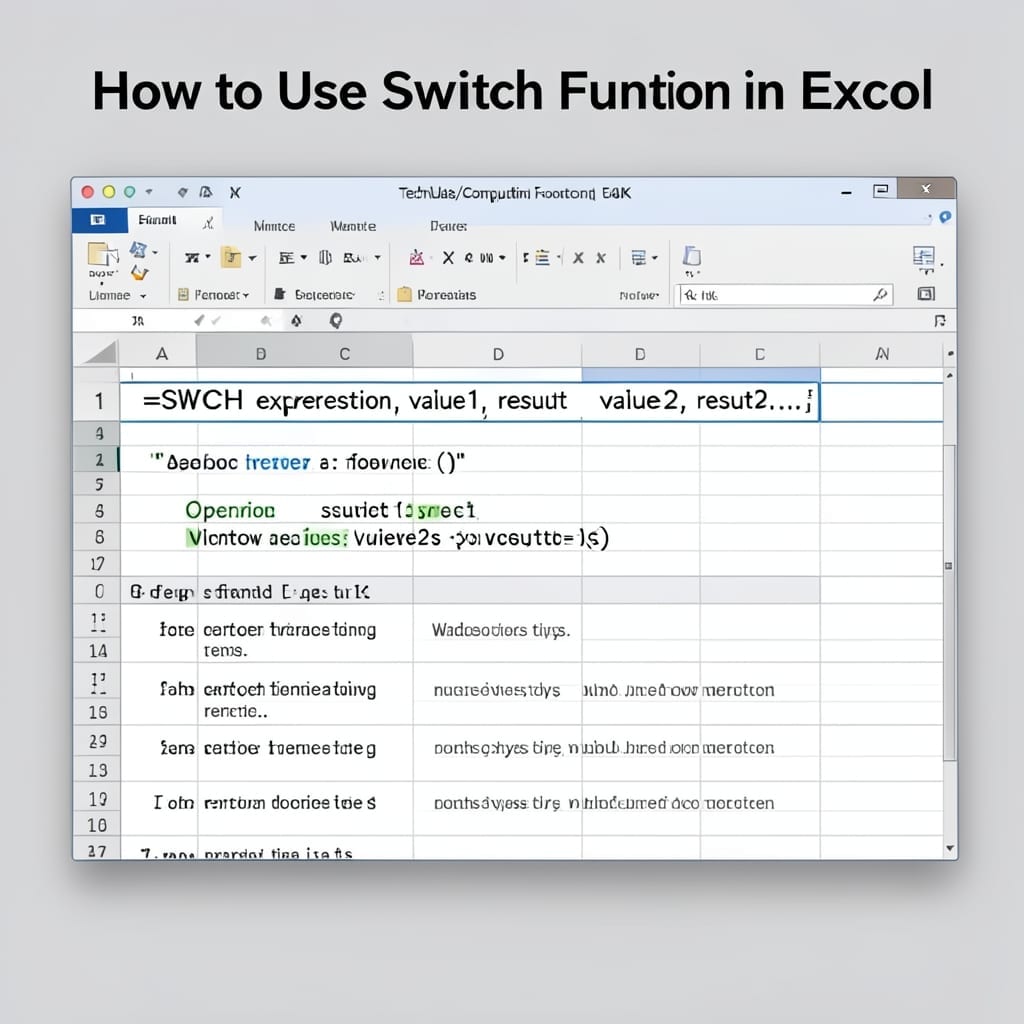Click the small window box icon near search
Image resolution: width=1024 pixels, height=1024 pixels.
(925, 294)
